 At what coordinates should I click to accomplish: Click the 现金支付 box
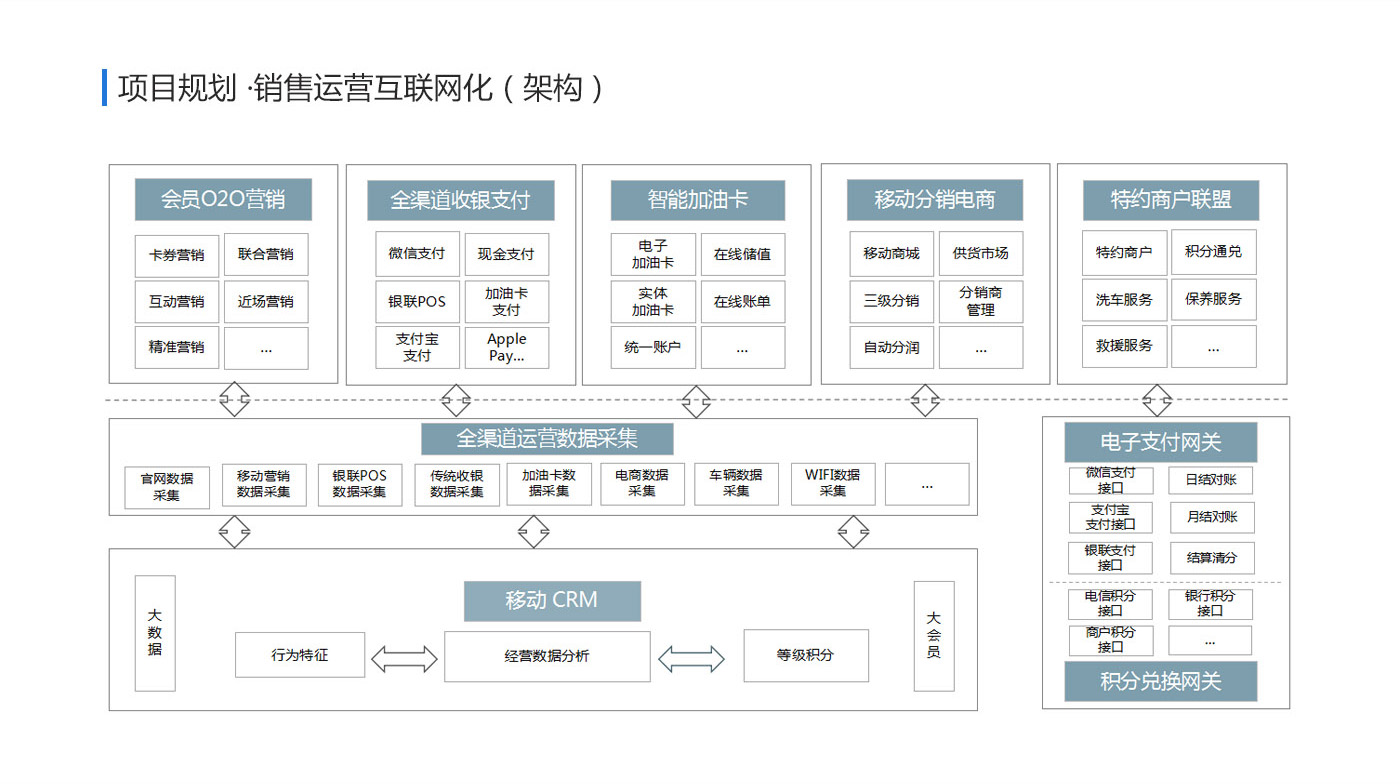[506, 254]
